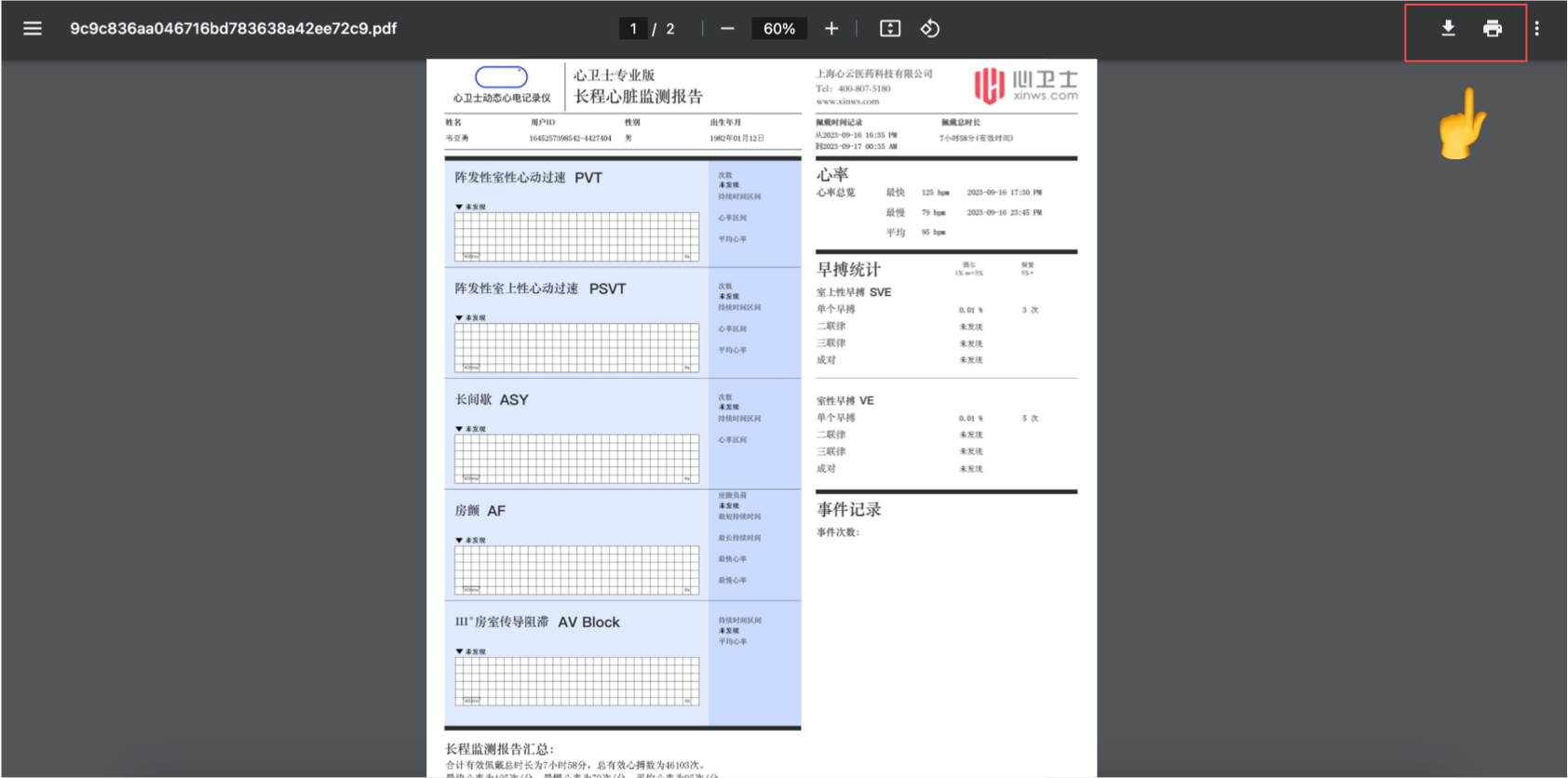
Task: Click the PDF filename in the toolbar
Action: pos(234,29)
